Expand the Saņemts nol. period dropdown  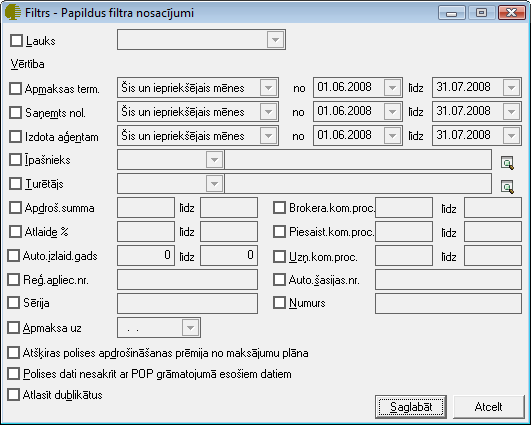point(269,112)
